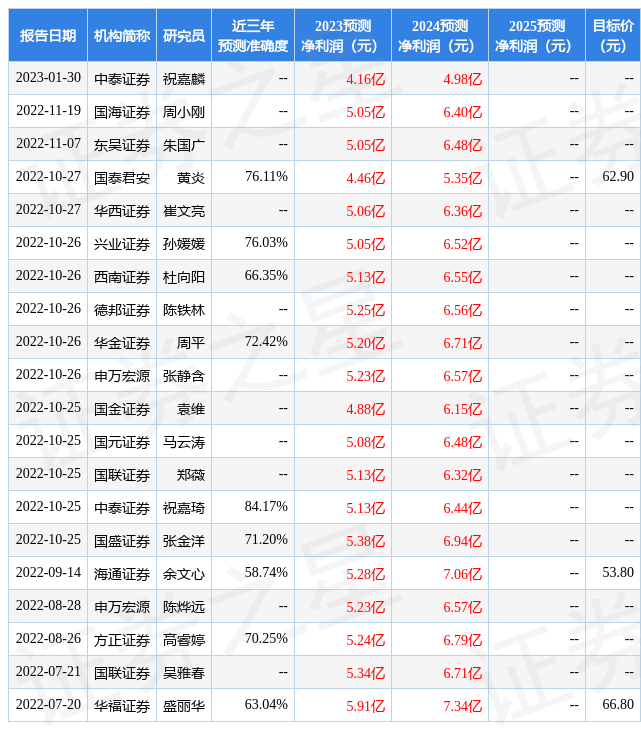Click the 2023预测净利润 header
641x730 pixels.
(343, 35)
